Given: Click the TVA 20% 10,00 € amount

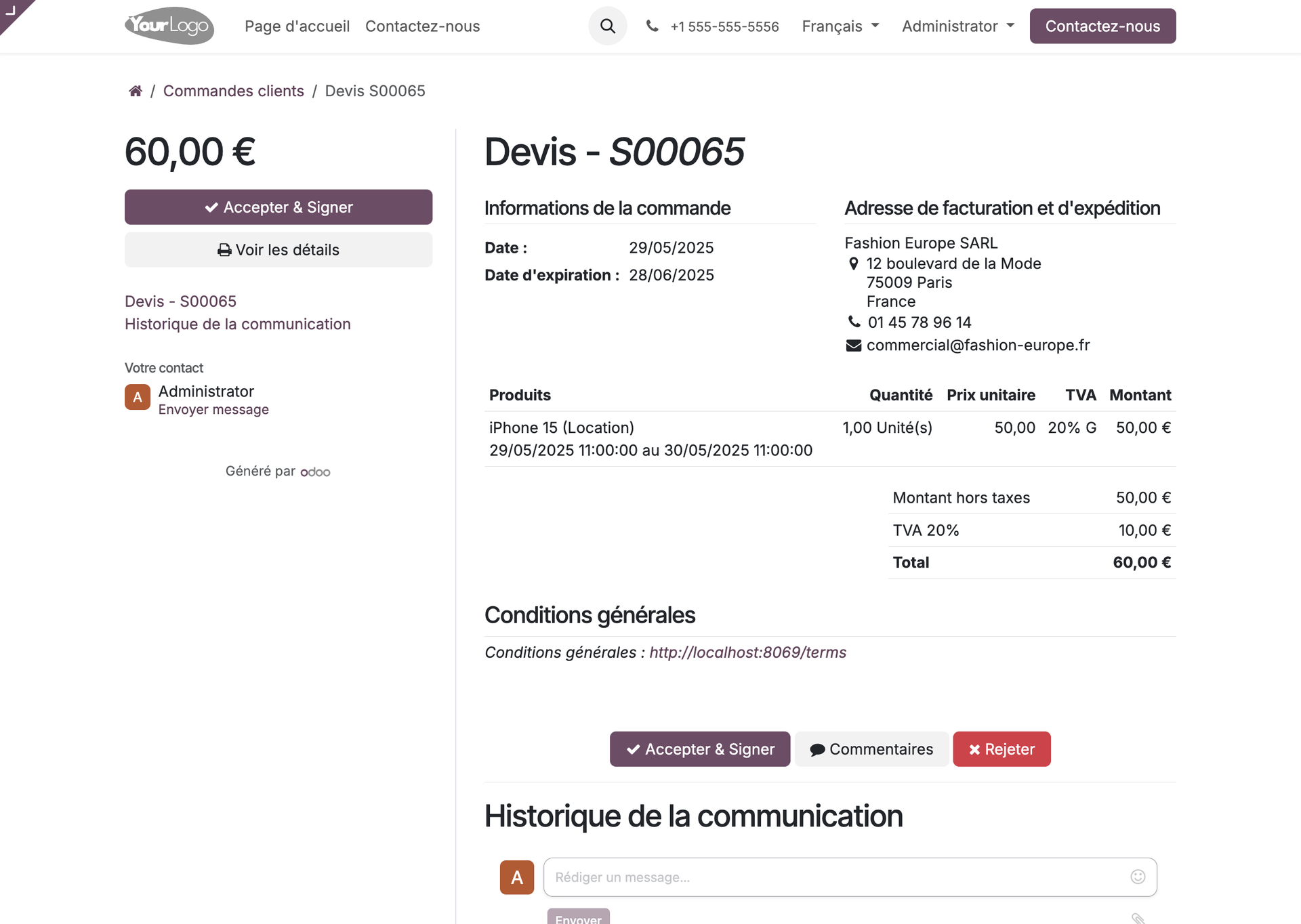Looking at the screenshot, I should coord(1144,530).
